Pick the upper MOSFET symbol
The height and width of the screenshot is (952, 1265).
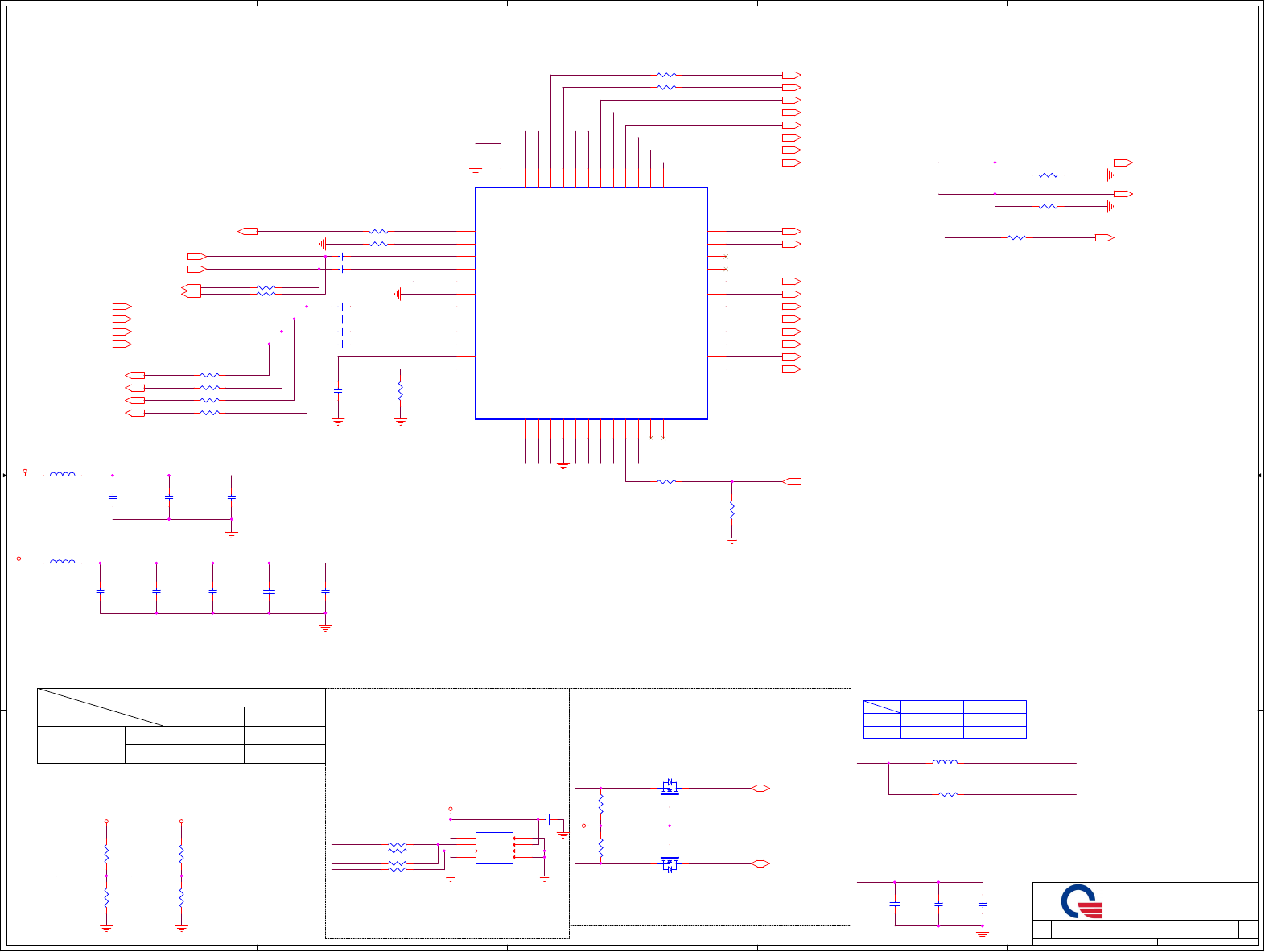[x=670, y=786]
